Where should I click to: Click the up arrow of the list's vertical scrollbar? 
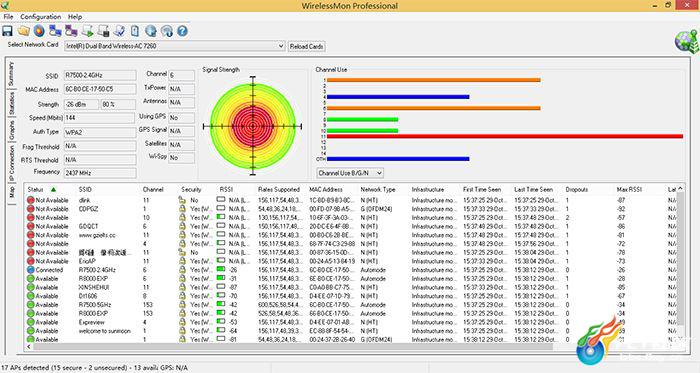680,189
